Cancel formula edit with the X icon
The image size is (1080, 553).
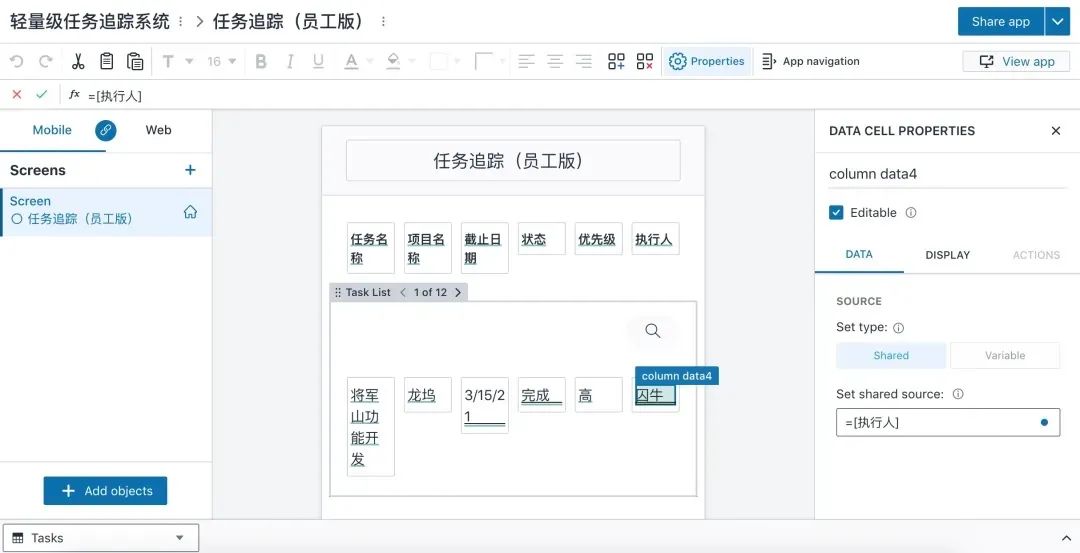click(17, 95)
